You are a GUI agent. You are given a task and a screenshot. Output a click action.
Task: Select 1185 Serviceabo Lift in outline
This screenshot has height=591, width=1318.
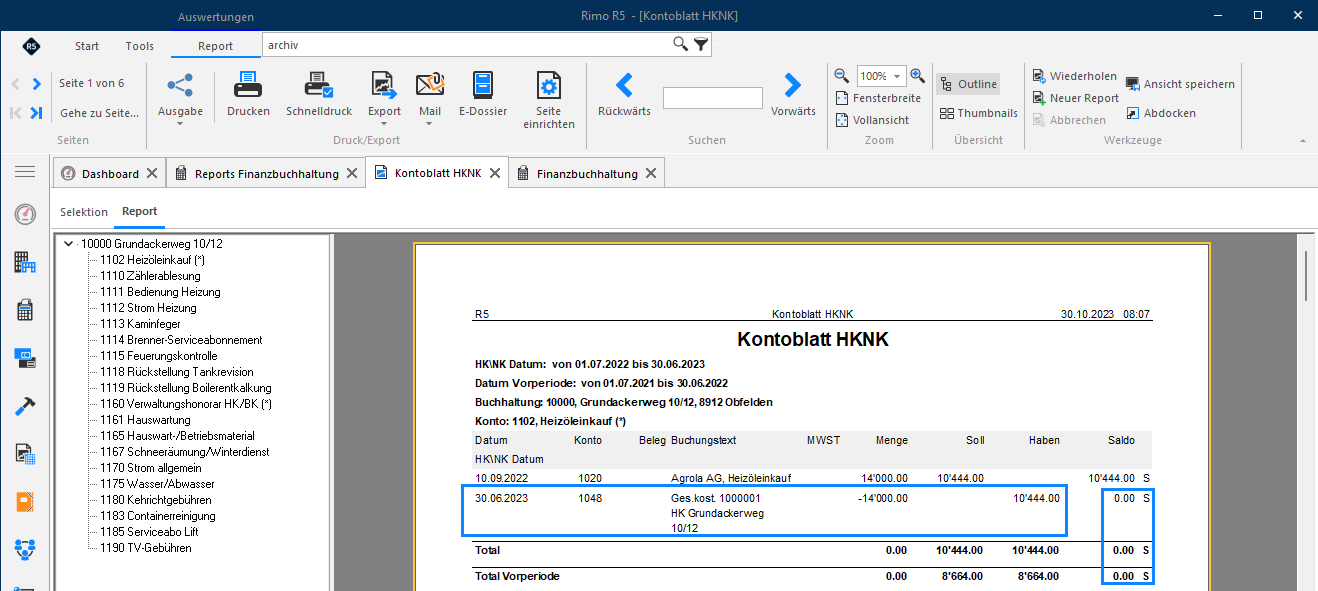point(150,532)
